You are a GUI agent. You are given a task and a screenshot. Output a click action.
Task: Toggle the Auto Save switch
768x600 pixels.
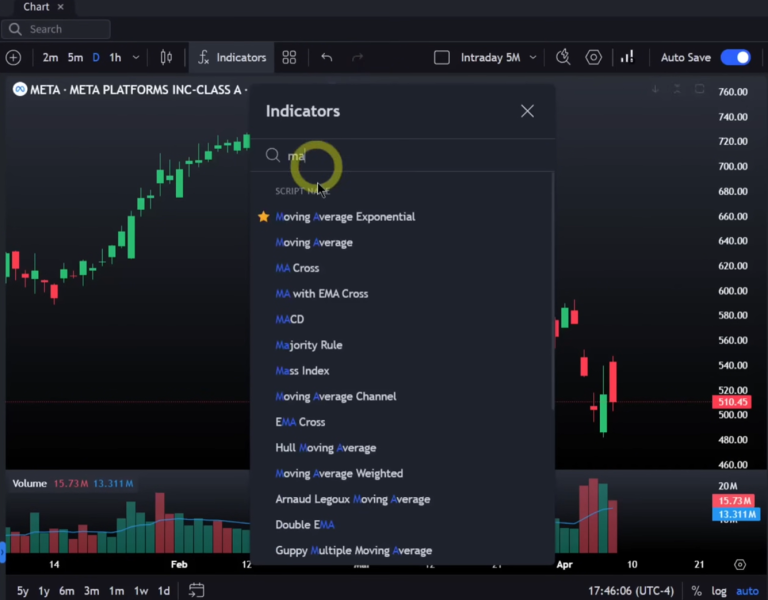pyautogui.click(x=735, y=58)
